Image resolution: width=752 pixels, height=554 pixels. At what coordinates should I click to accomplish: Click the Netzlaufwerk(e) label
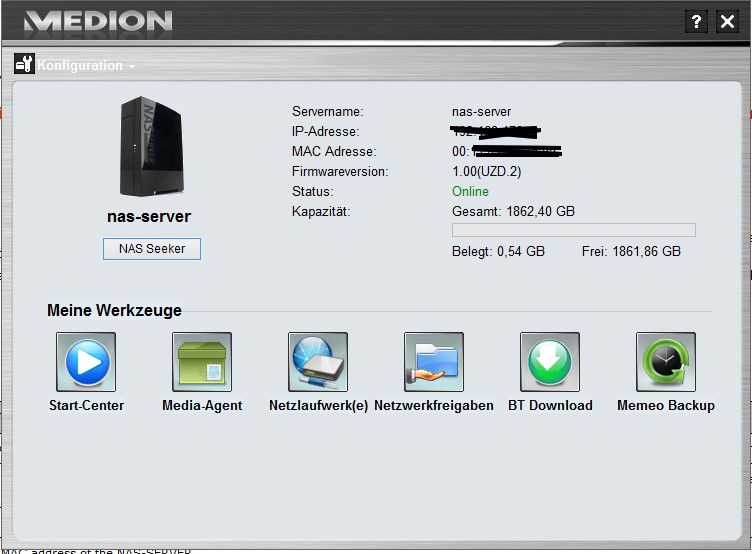coord(318,406)
